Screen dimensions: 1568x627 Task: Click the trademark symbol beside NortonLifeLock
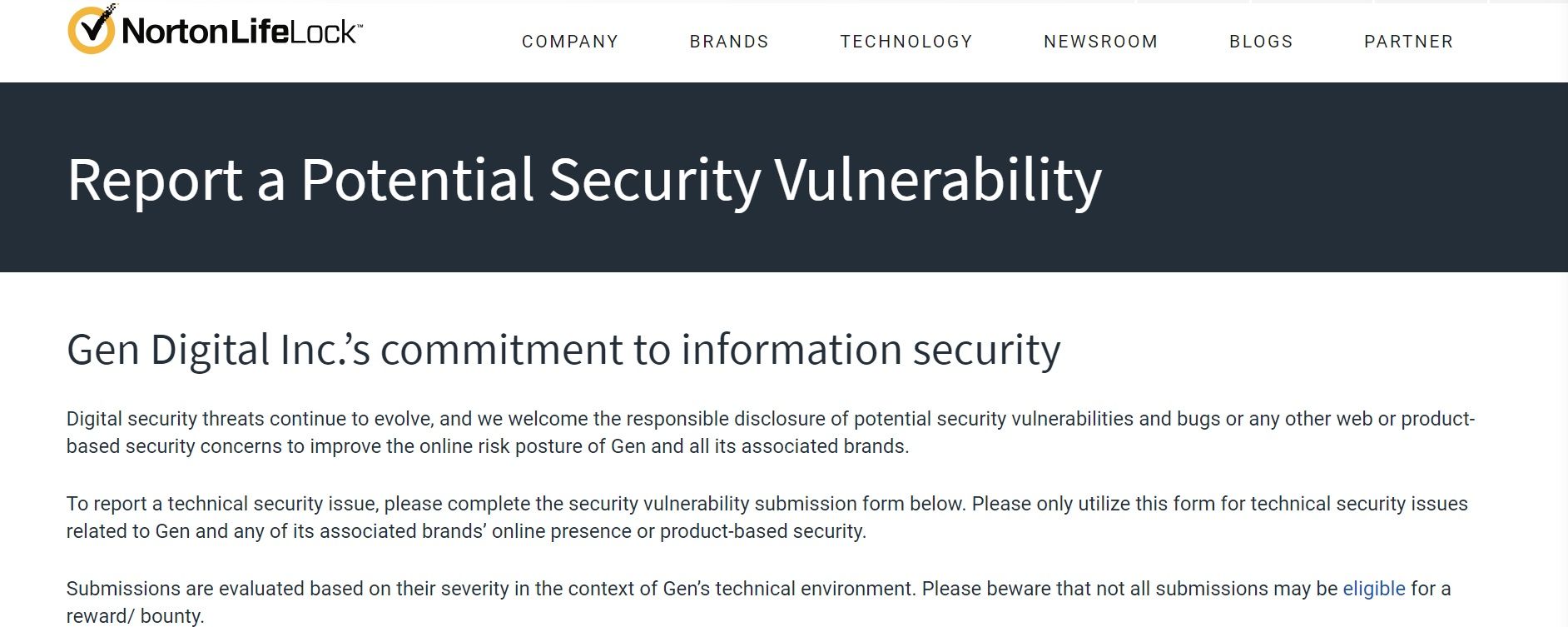tap(360, 25)
